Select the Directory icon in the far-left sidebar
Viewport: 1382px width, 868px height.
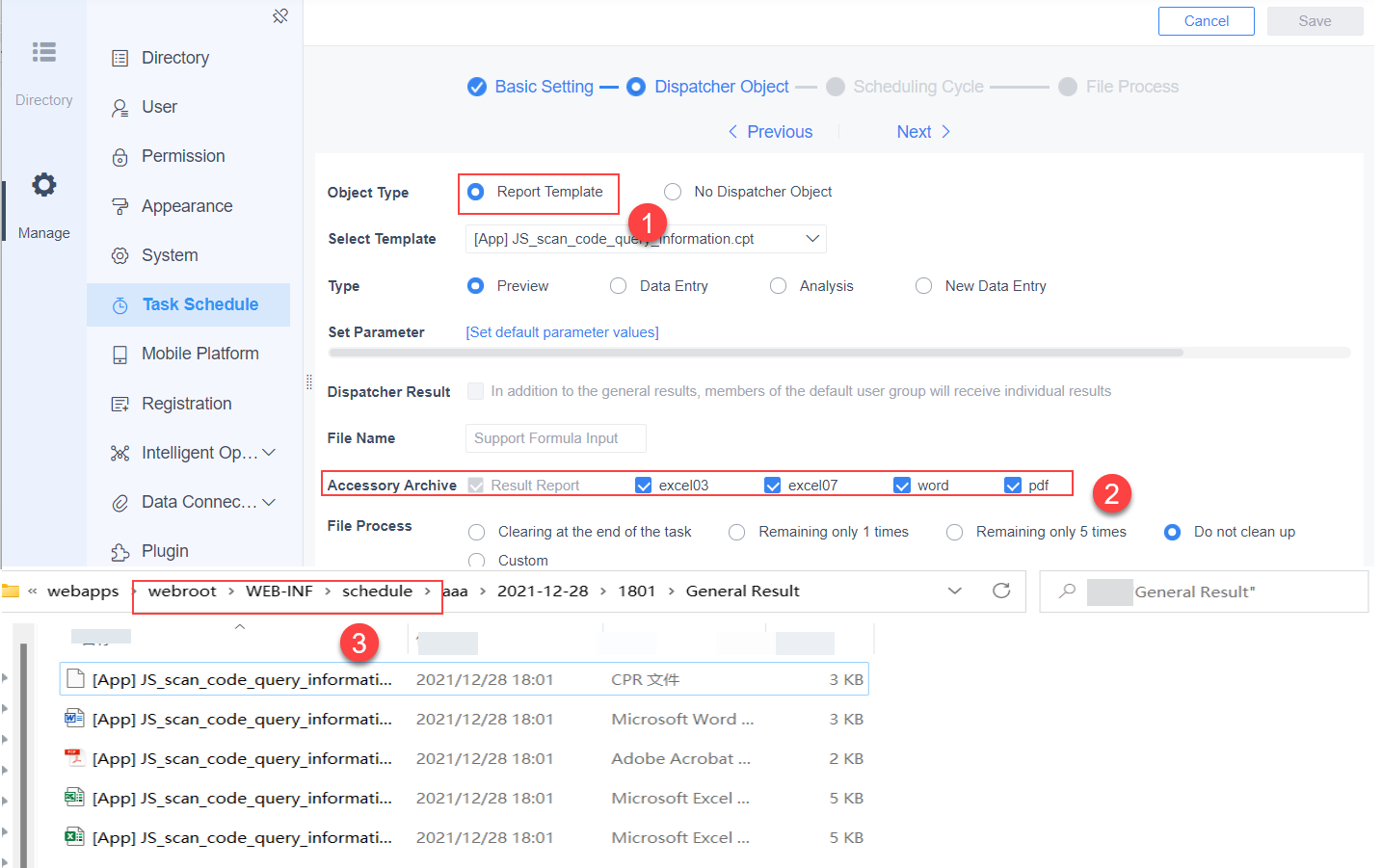click(43, 53)
